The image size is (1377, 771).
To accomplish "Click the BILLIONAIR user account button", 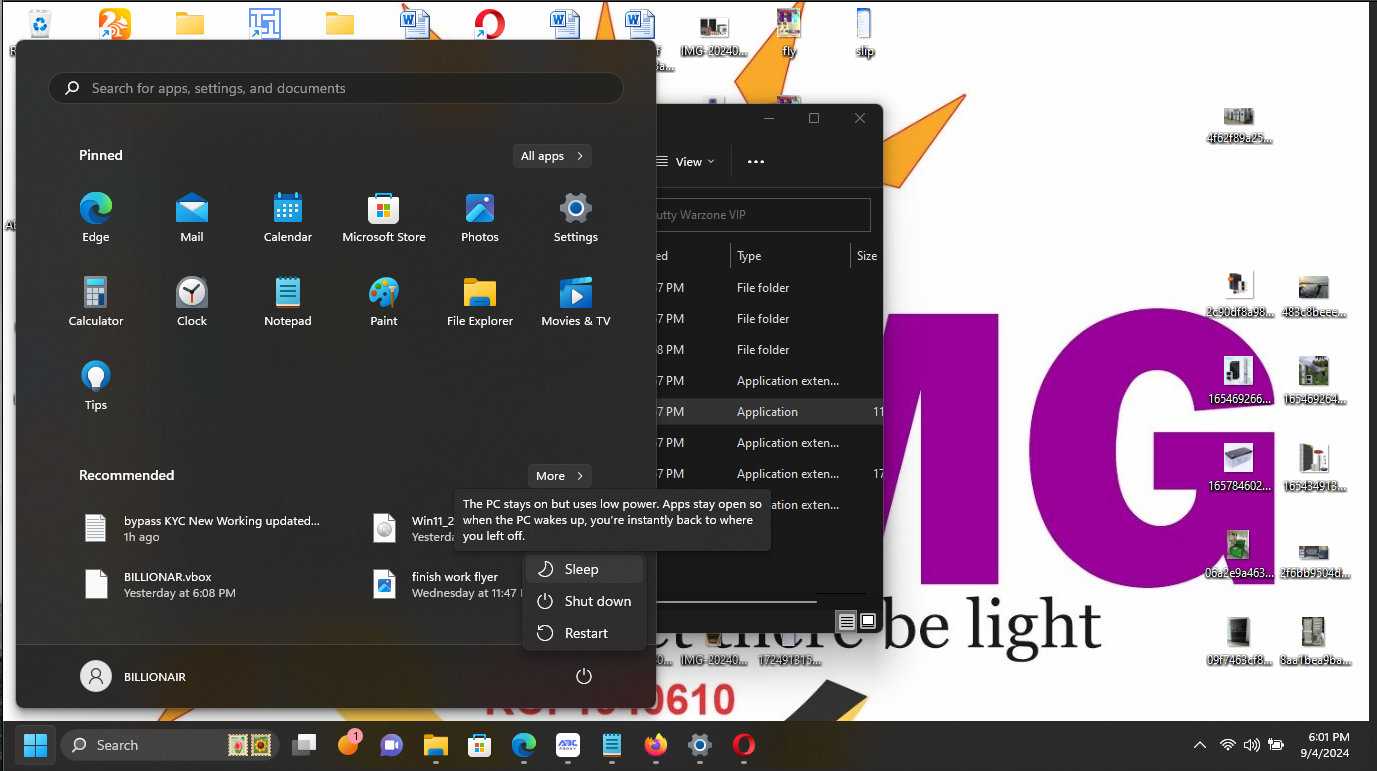I will [x=134, y=677].
